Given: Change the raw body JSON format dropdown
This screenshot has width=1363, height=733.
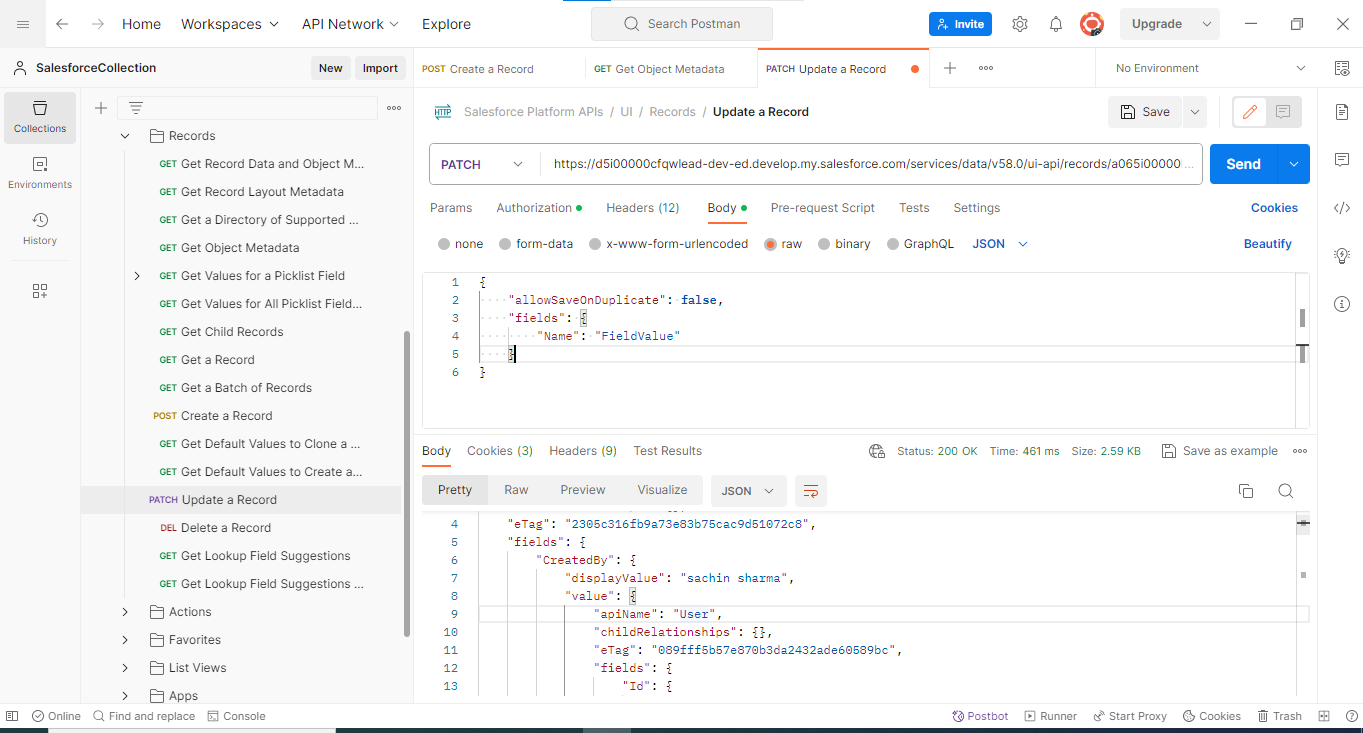Looking at the screenshot, I should (x=1000, y=244).
